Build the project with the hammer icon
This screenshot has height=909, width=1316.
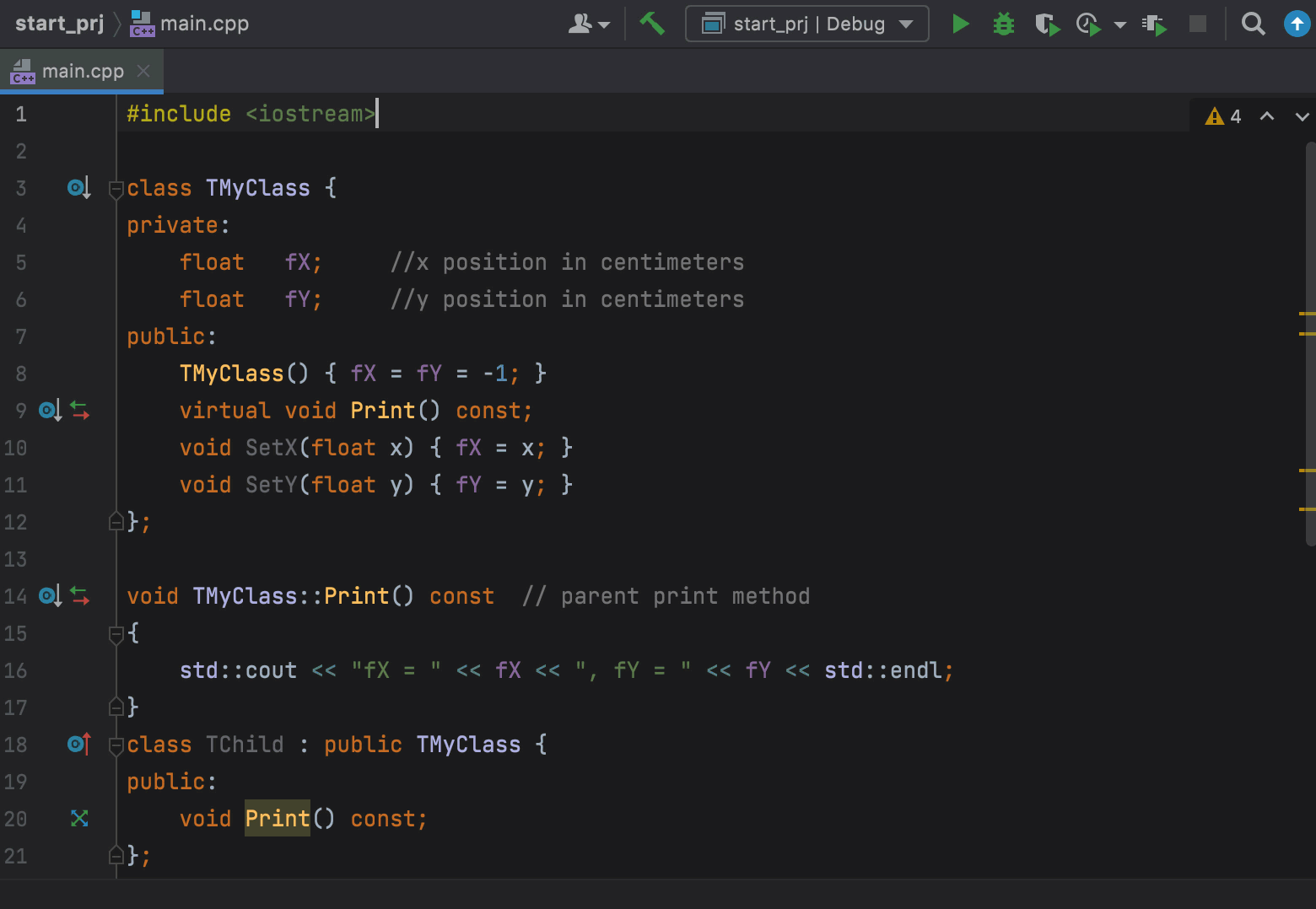click(x=651, y=24)
